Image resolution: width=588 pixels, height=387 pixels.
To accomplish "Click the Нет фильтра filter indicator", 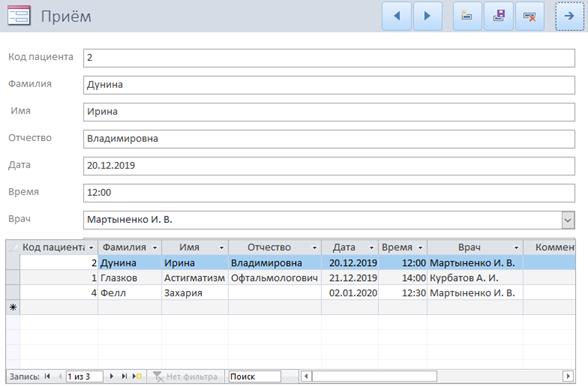I will (186, 376).
